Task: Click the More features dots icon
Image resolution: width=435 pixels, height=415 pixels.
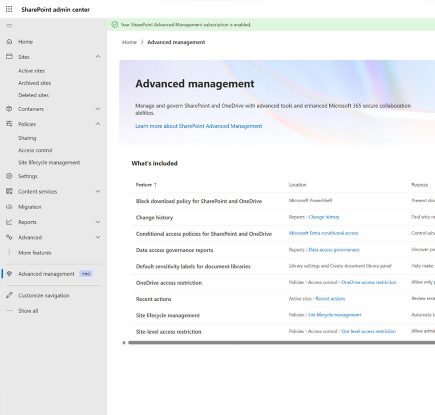Action: coord(9,252)
